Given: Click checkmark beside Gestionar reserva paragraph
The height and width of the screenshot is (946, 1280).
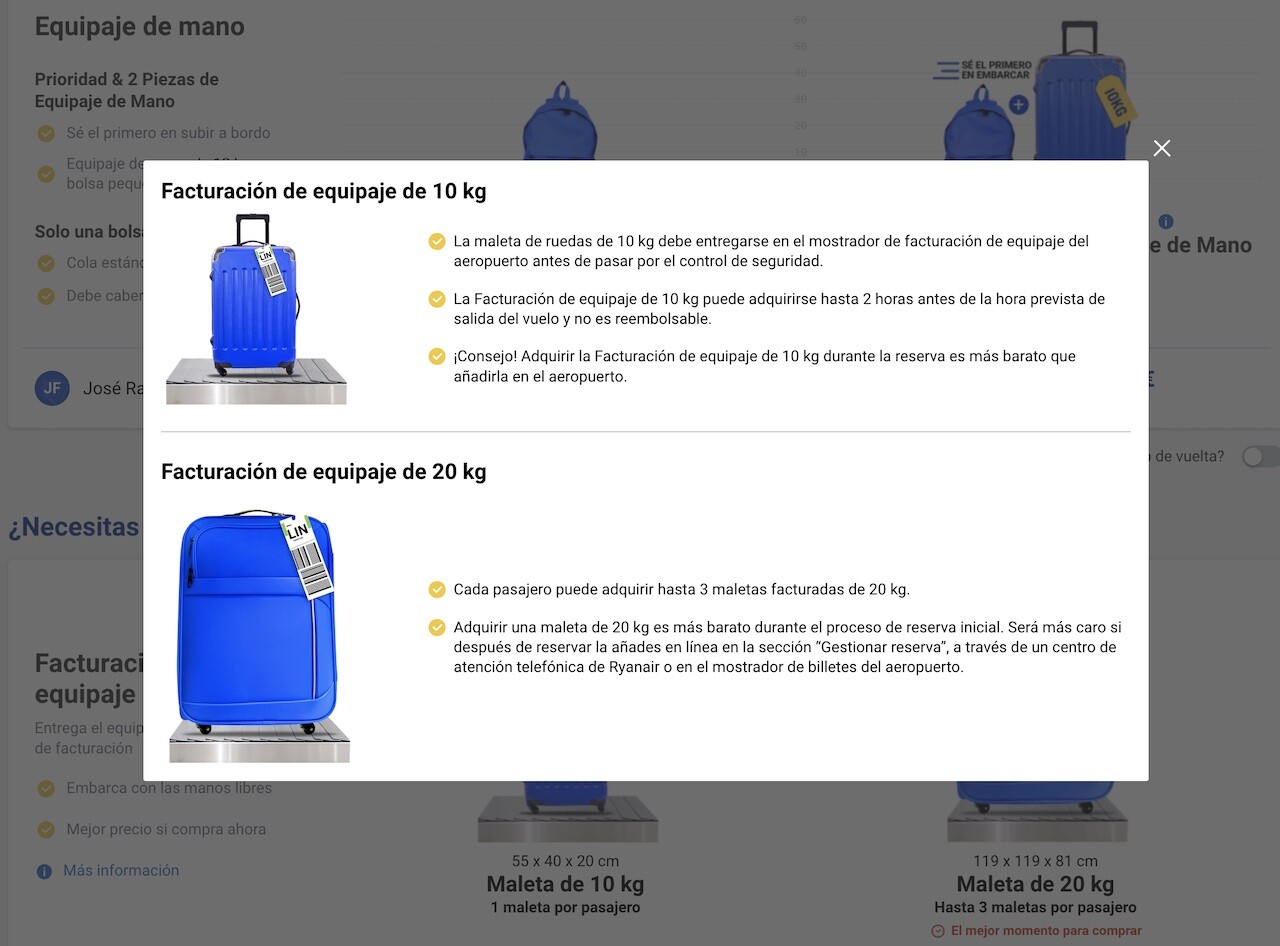Looking at the screenshot, I should coord(437,628).
